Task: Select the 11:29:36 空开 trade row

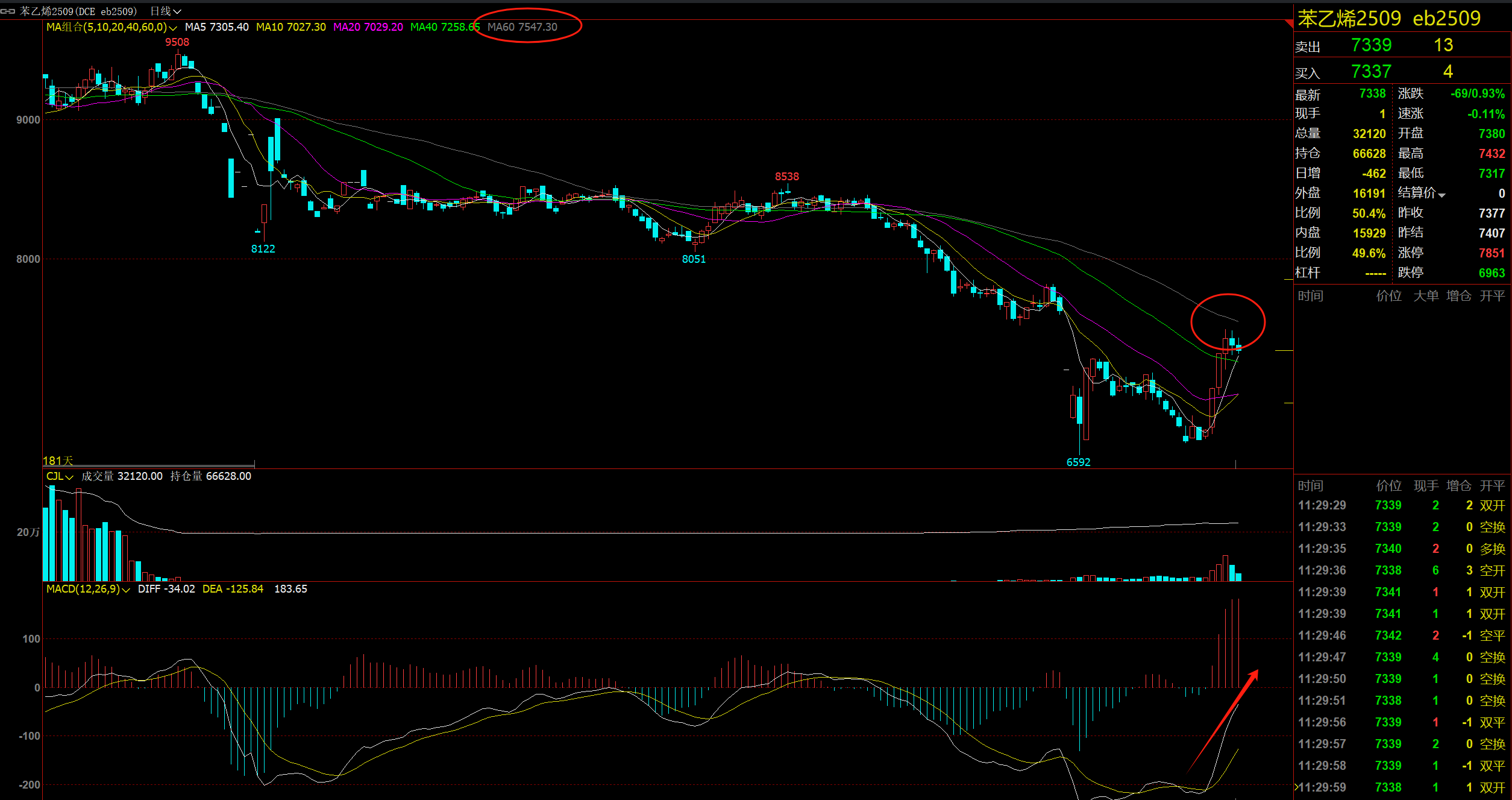Action: 1402,571
